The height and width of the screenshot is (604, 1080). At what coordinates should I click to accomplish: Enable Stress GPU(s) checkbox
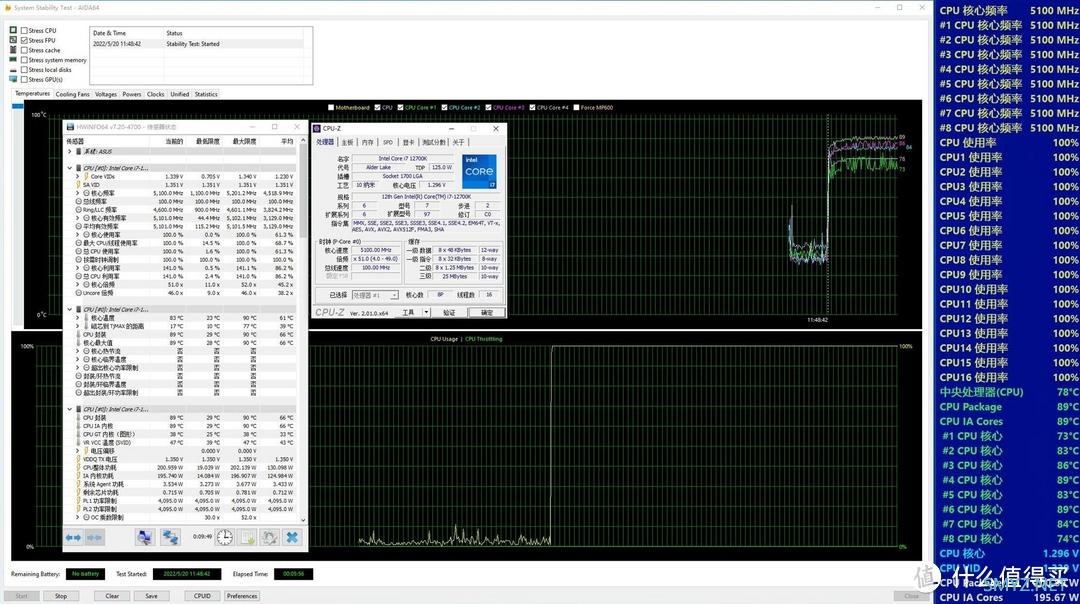(x=24, y=79)
